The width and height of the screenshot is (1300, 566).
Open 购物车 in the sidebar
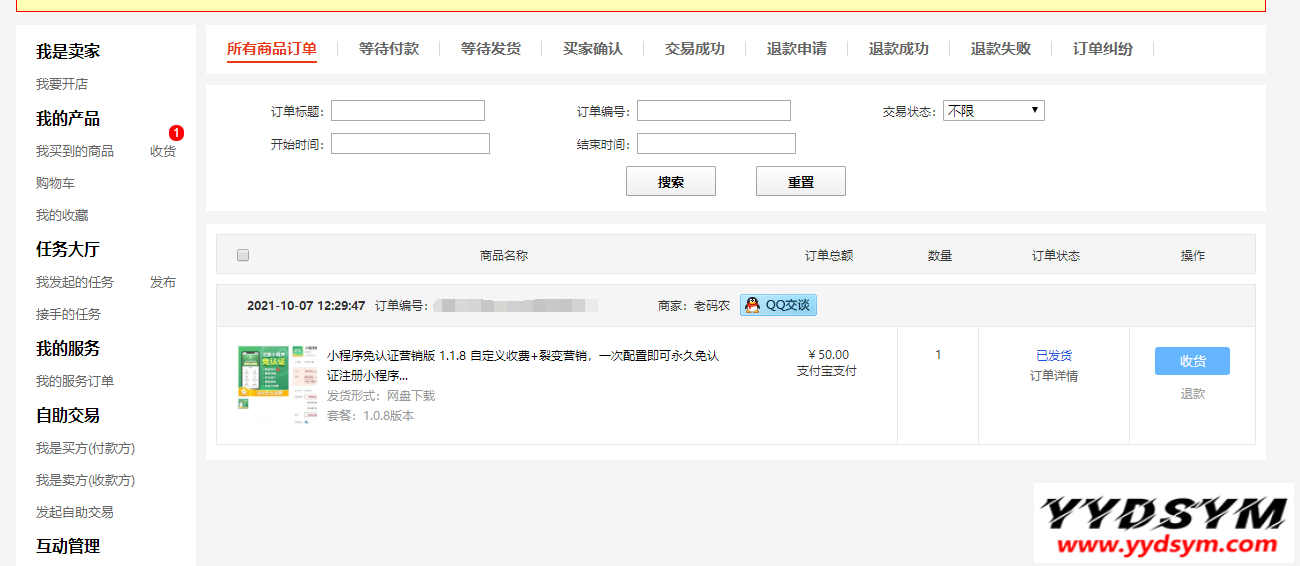click(x=56, y=183)
